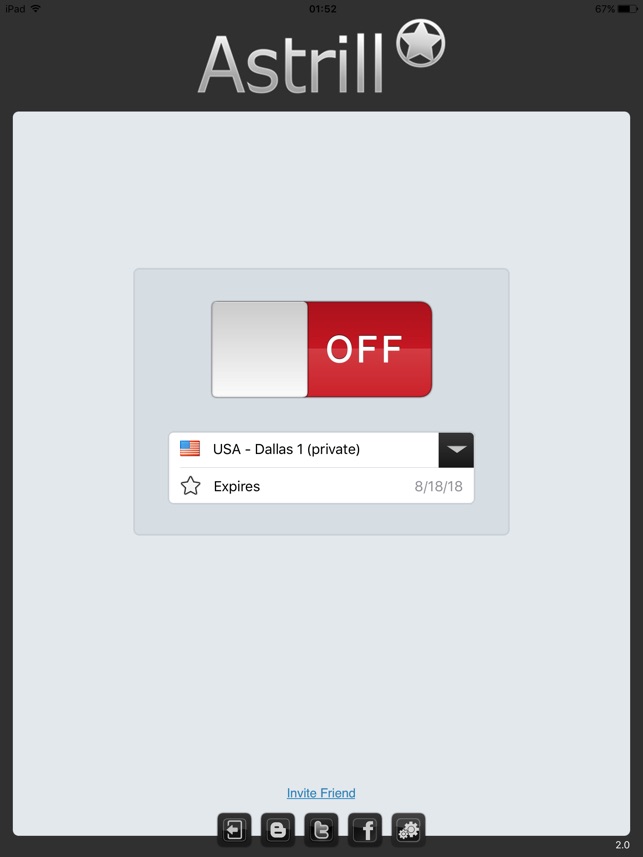Open the settings gears icon
The image size is (643, 857).
point(408,830)
